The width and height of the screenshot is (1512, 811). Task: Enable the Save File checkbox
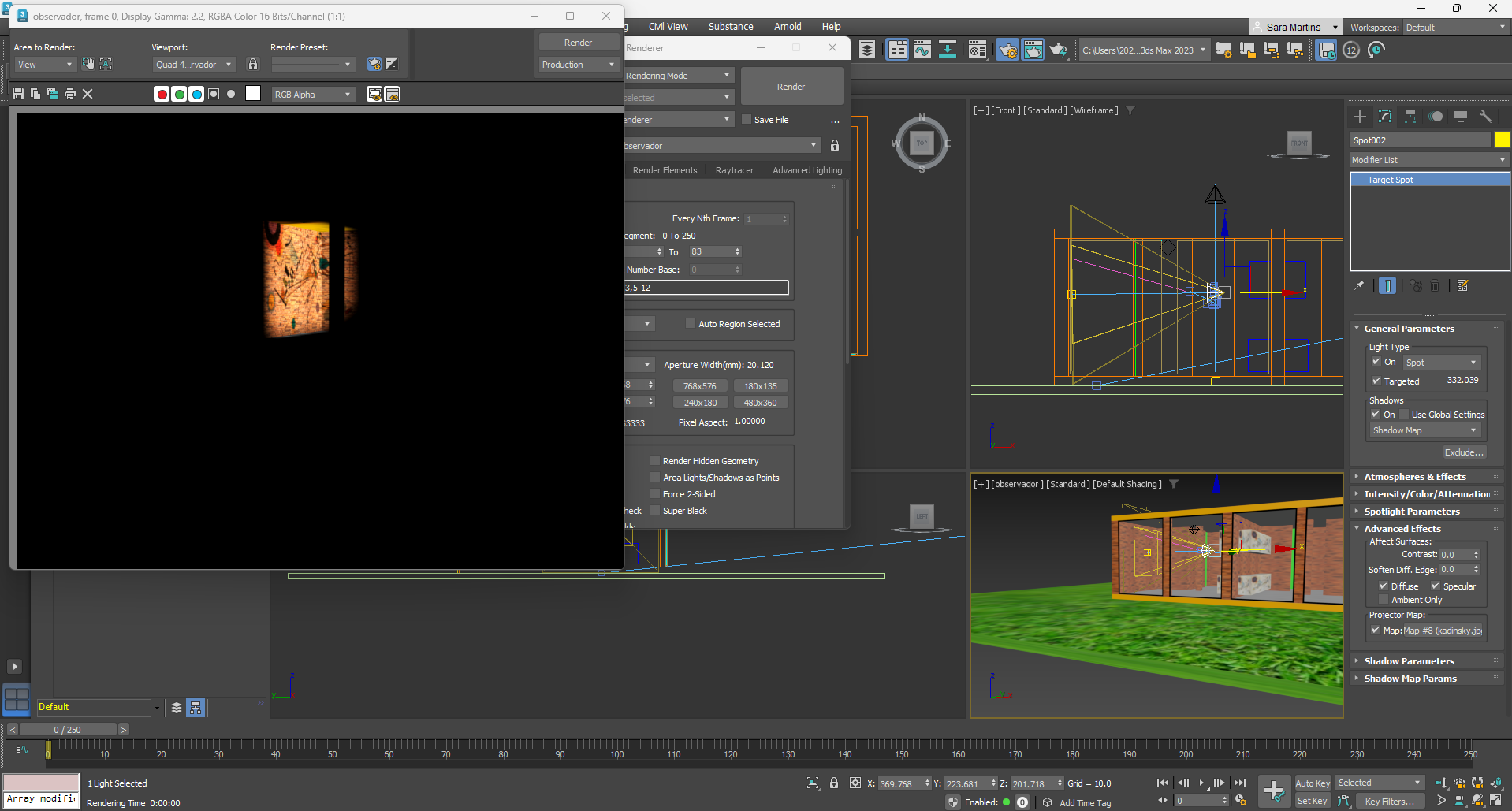[x=747, y=120]
